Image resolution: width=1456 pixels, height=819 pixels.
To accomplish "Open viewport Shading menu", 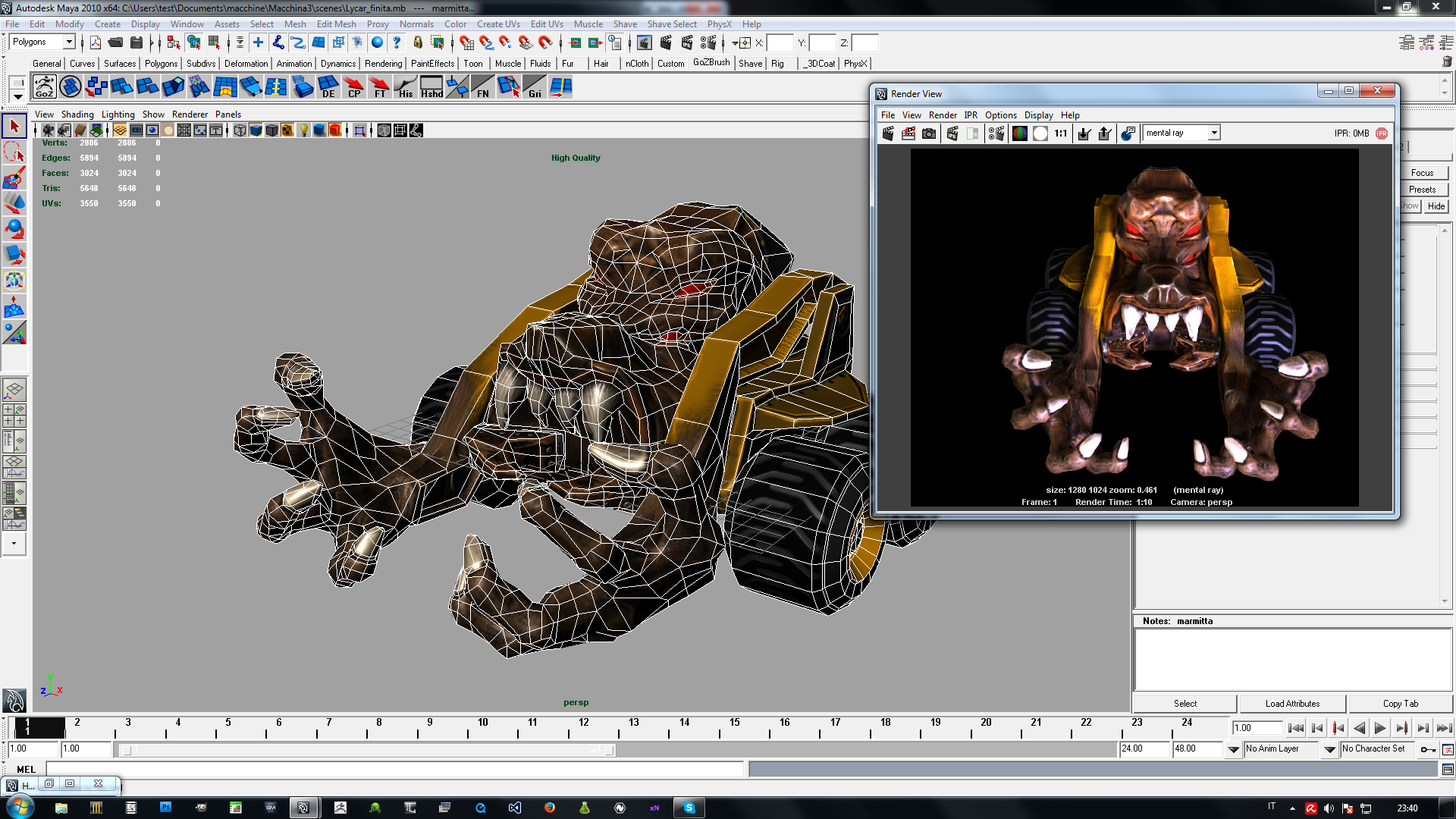I will 77,115.
